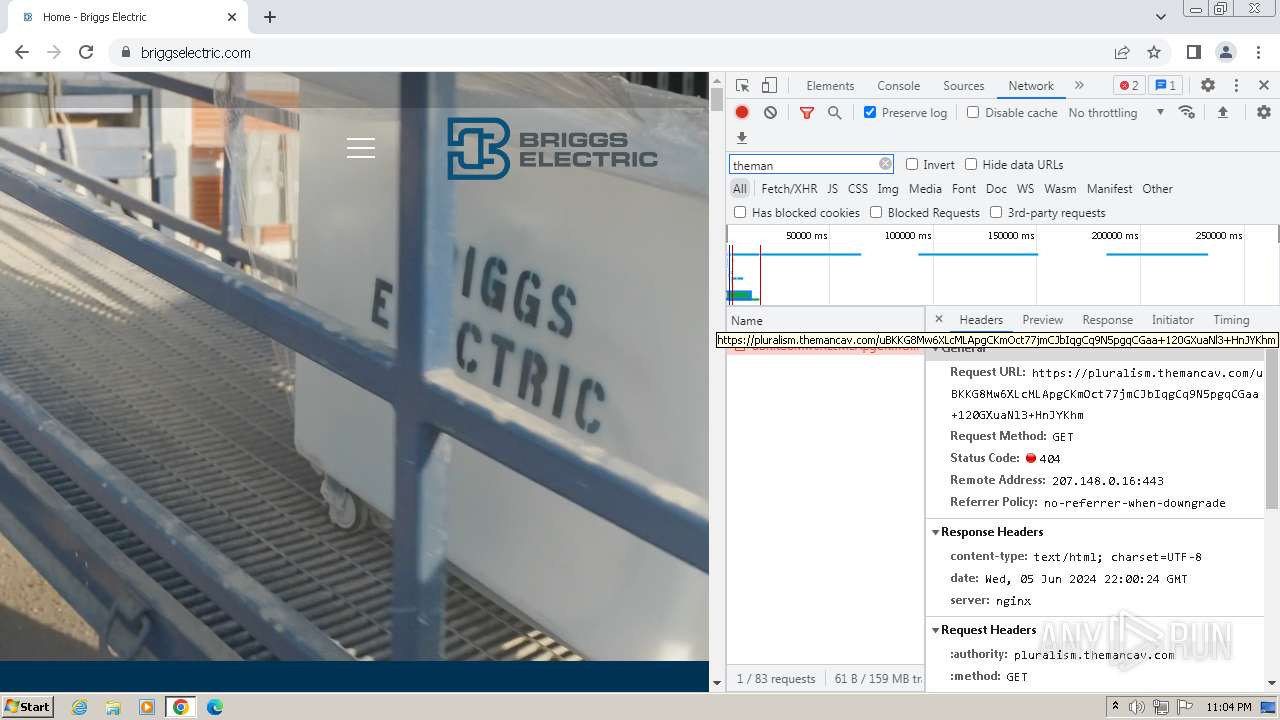Filter by Img requests
Screen dimensions: 1280x720
pos(888,188)
